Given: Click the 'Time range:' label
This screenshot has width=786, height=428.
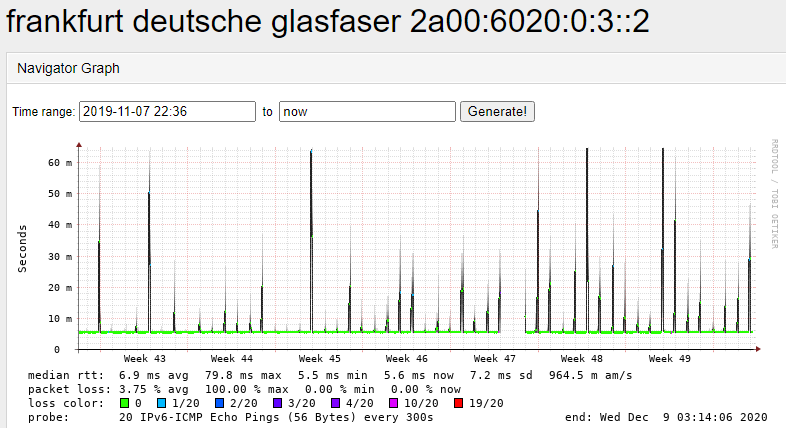Looking at the screenshot, I should [44, 112].
